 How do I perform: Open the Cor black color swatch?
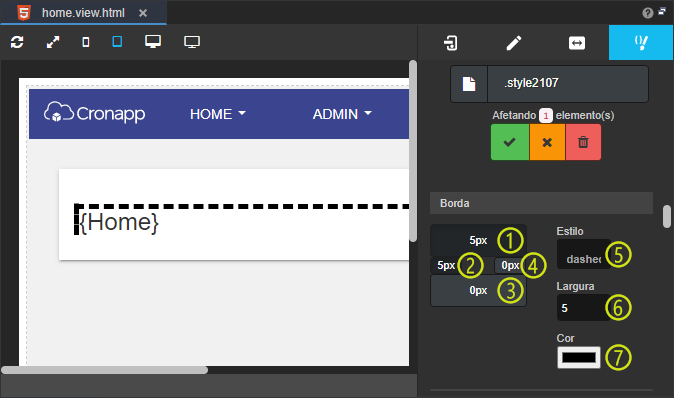tap(579, 358)
